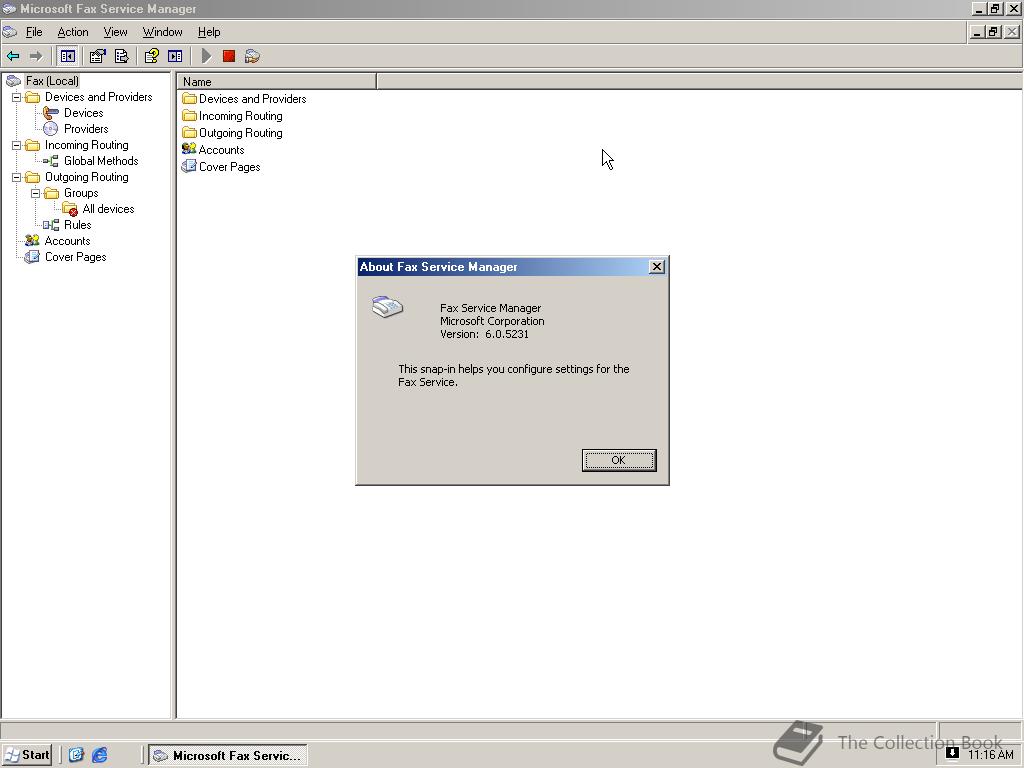1024x768 pixels.
Task: Toggle the Show/Hide Action Pane toolbar icon
Action: point(175,57)
